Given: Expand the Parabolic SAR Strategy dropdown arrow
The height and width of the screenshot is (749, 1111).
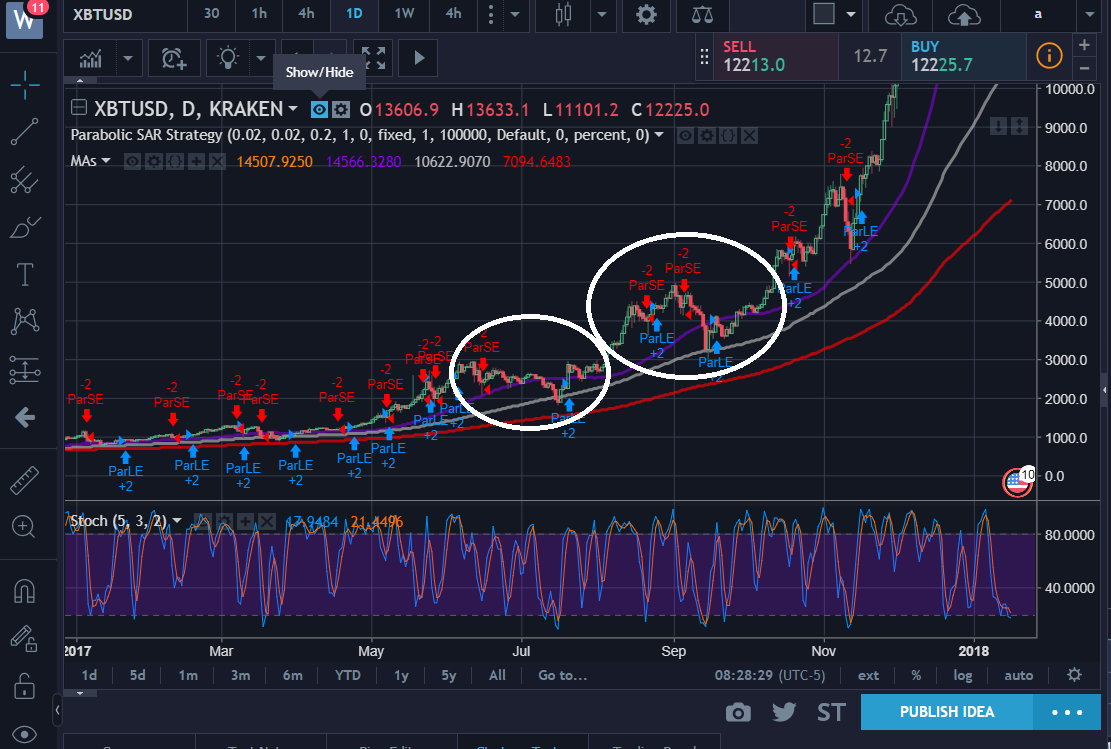Looking at the screenshot, I should pyautogui.click(x=659, y=135).
